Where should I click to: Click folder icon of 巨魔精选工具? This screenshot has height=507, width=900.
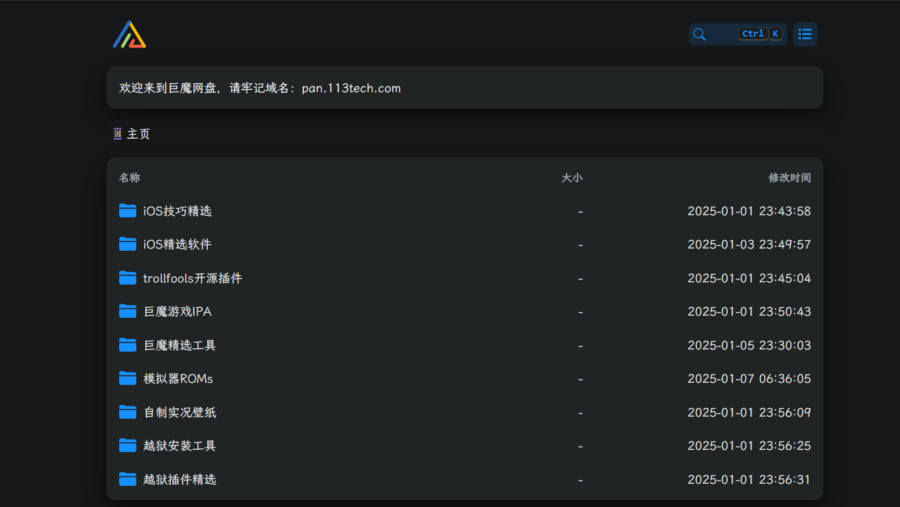click(x=127, y=345)
